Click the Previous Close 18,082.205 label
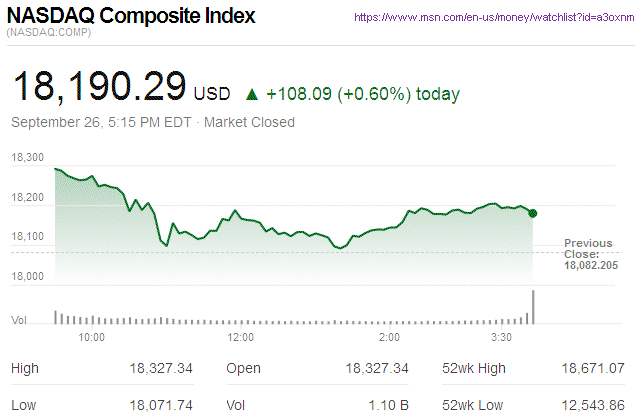Viewport: 640px width, 420px height. coord(588,255)
